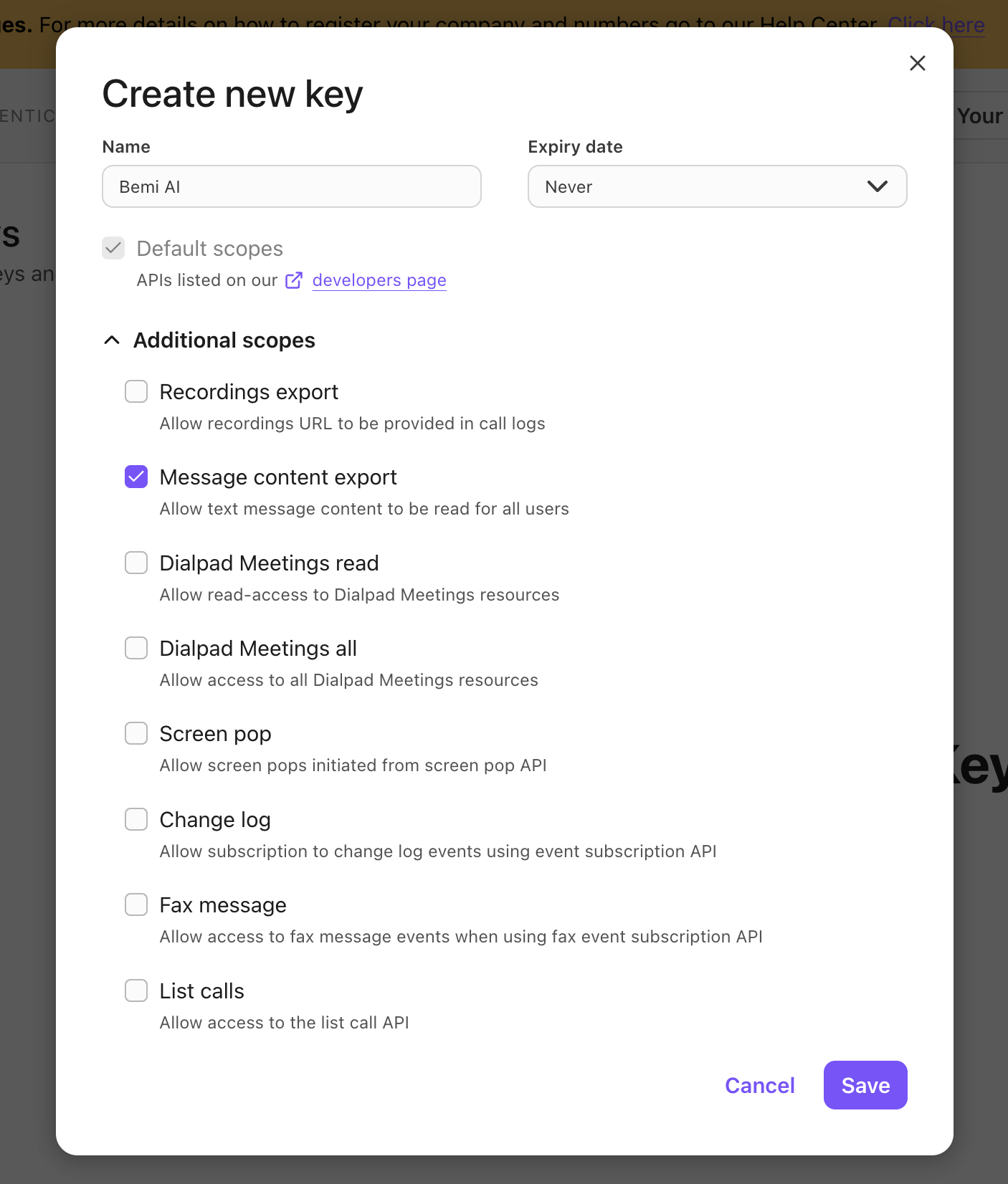Check the Dialpad Meetings all box
Image resolution: width=1008 pixels, height=1184 pixels.
(136, 648)
